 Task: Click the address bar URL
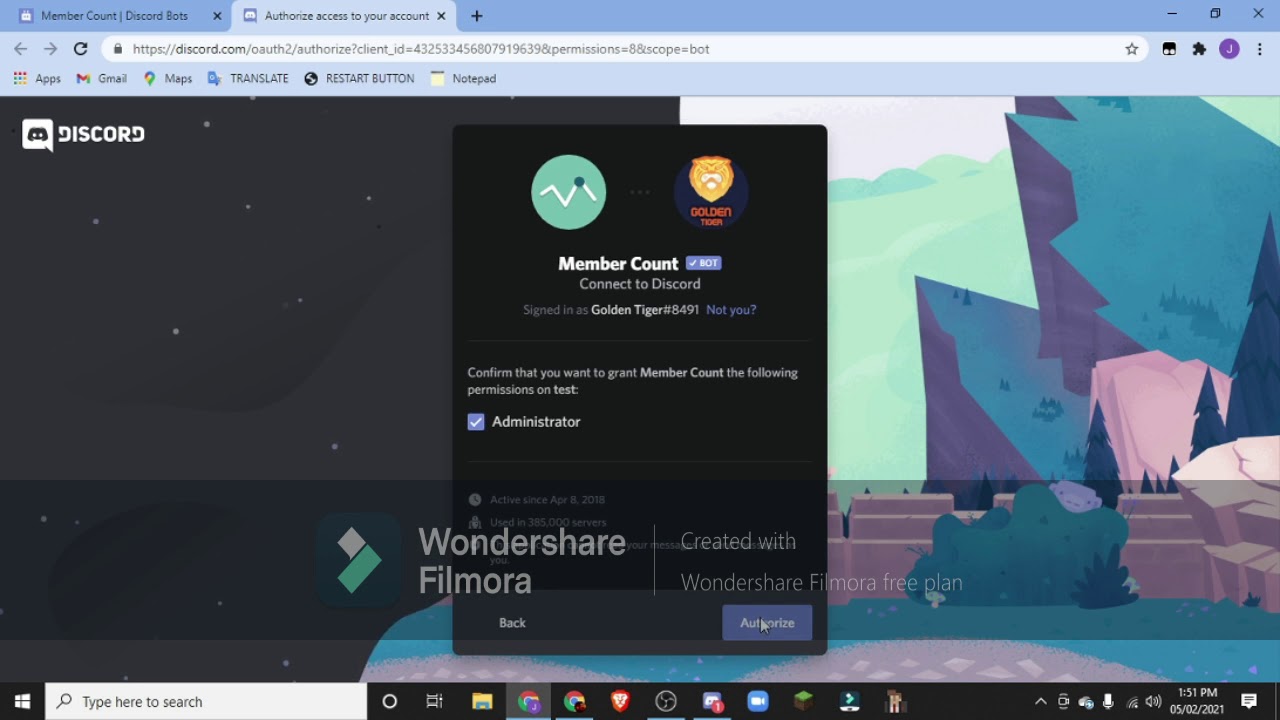(421, 49)
